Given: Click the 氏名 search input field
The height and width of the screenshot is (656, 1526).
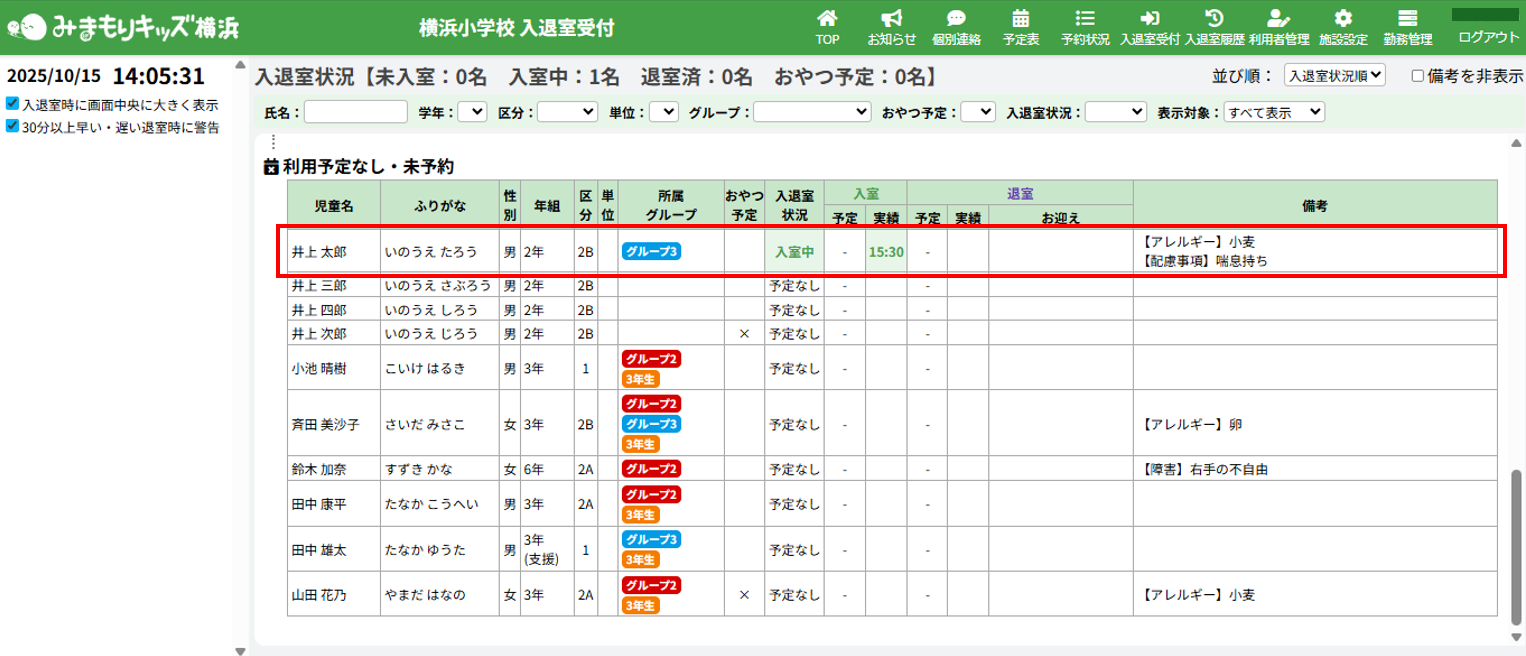Looking at the screenshot, I should point(355,113).
